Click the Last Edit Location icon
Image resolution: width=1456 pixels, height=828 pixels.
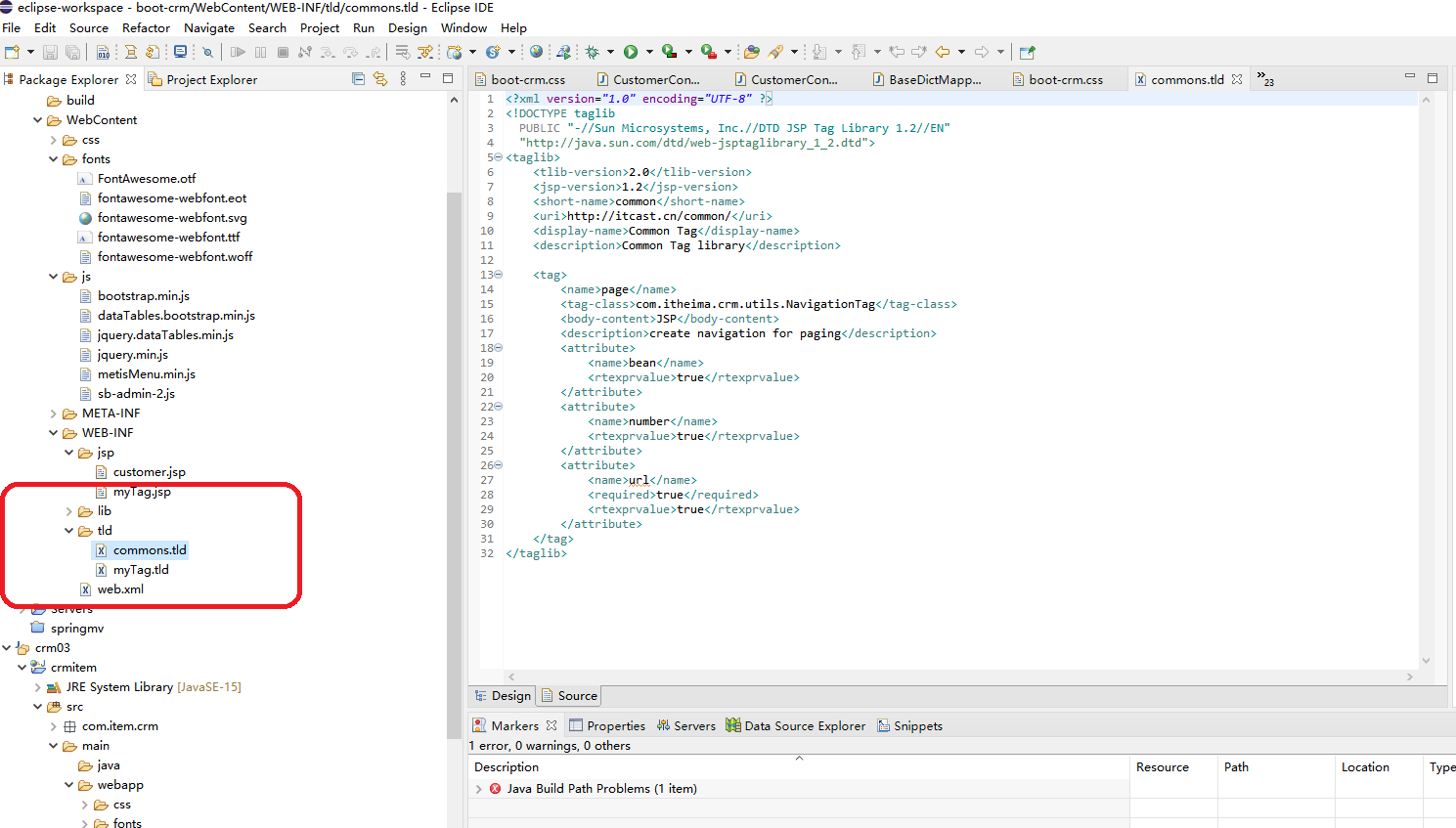tap(897, 52)
